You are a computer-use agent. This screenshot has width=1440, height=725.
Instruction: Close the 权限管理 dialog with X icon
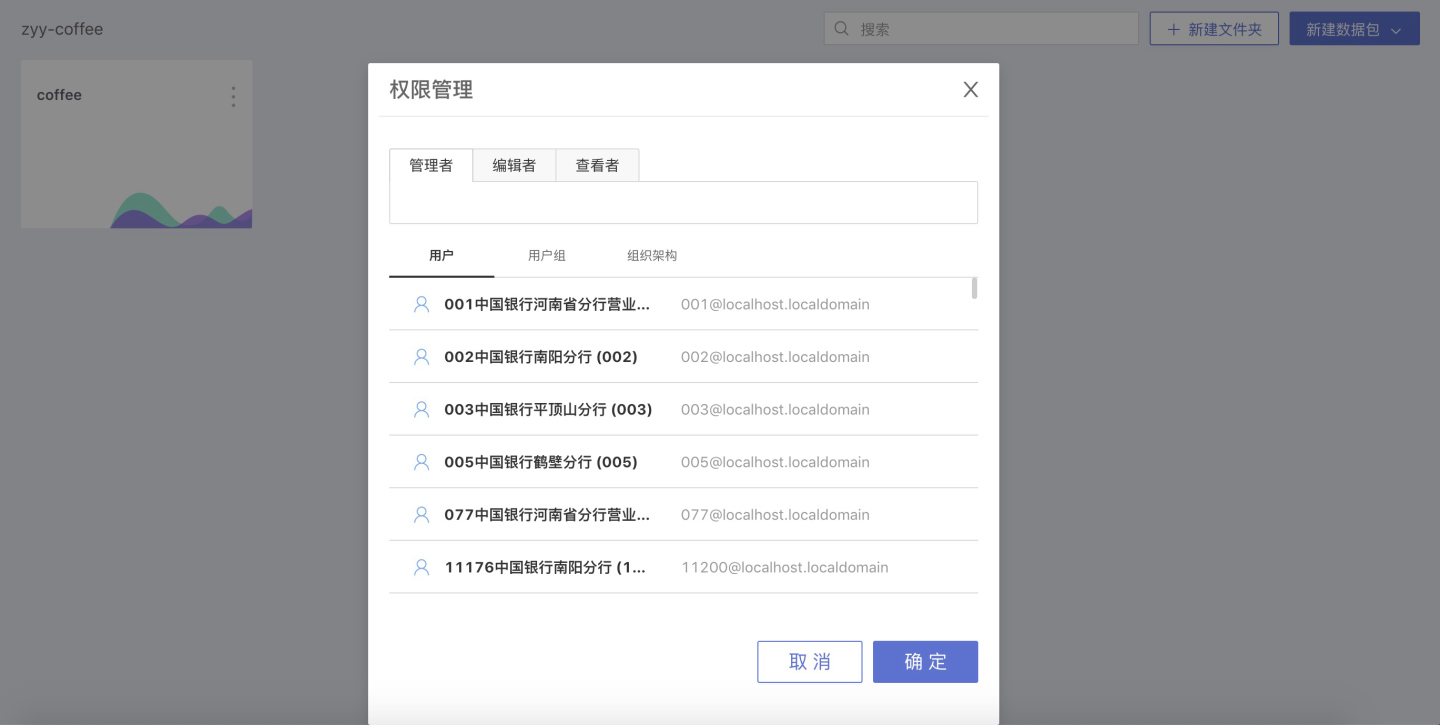coord(970,90)
